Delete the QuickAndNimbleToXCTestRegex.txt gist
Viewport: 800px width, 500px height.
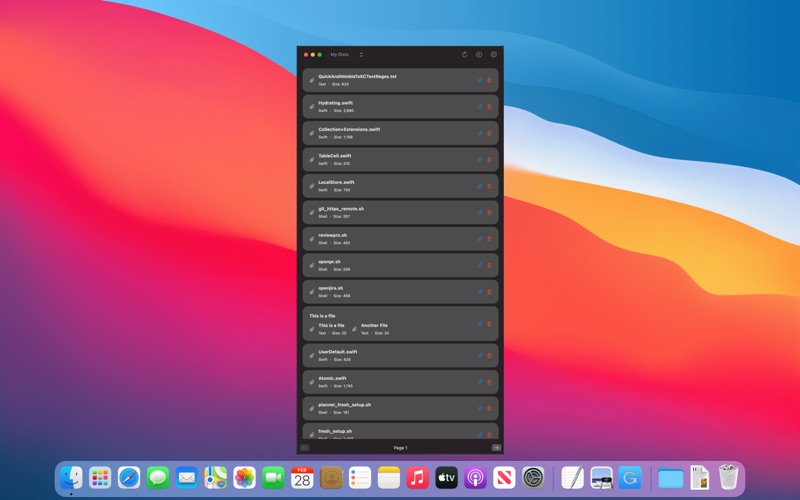tap(489, 80)
